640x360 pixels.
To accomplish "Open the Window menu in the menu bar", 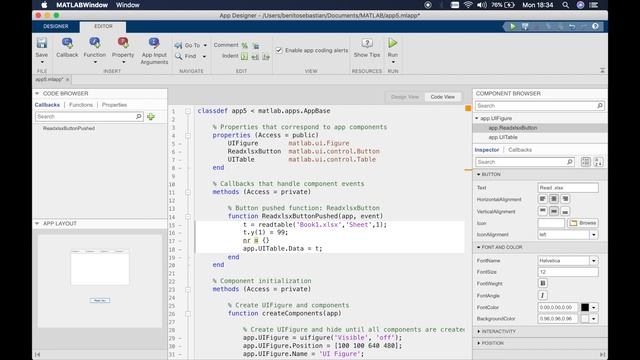I will point(128,5).
